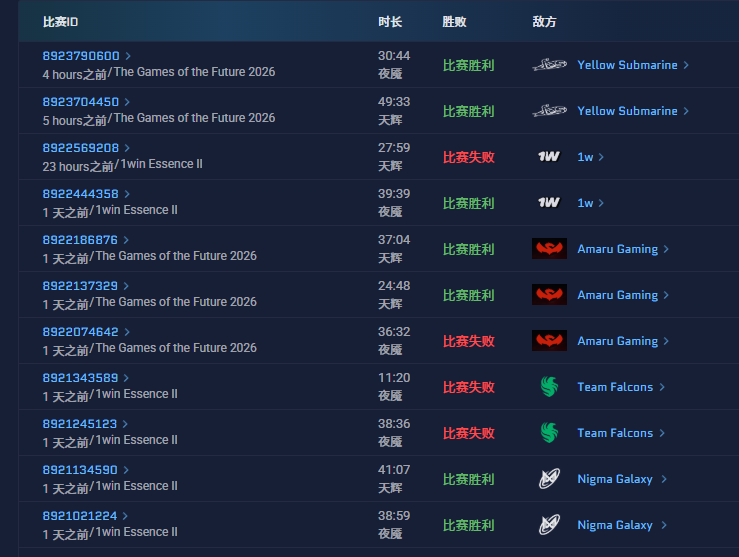The width and height of the screenshot is (739, 557).
Task: Click Amaru Gaming logo in 8922074642 row
Action: point(549,341)
